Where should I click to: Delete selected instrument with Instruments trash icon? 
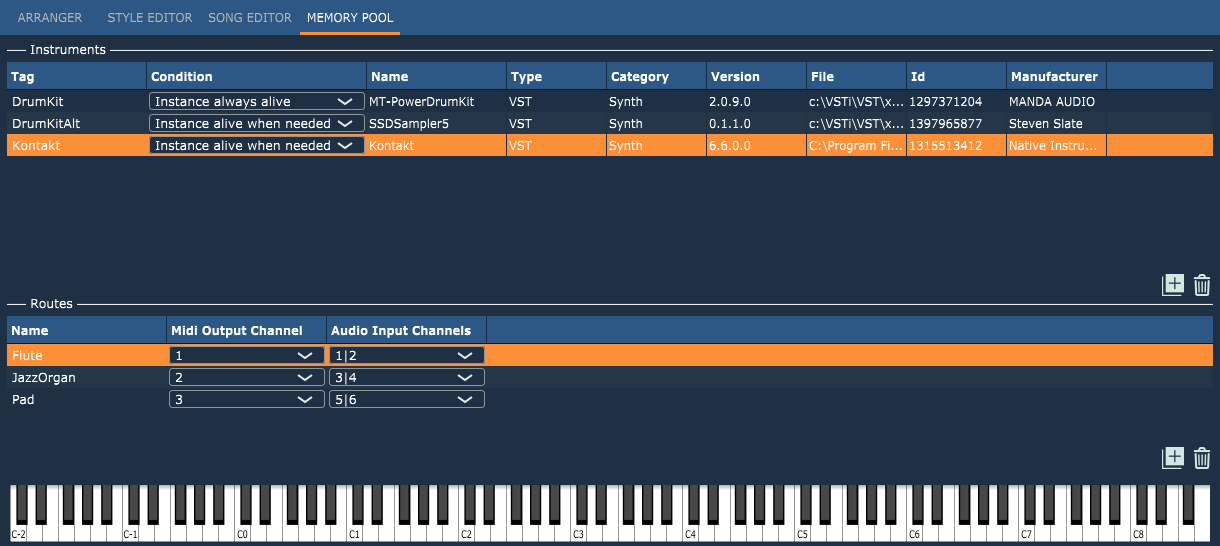point(1202,285)
